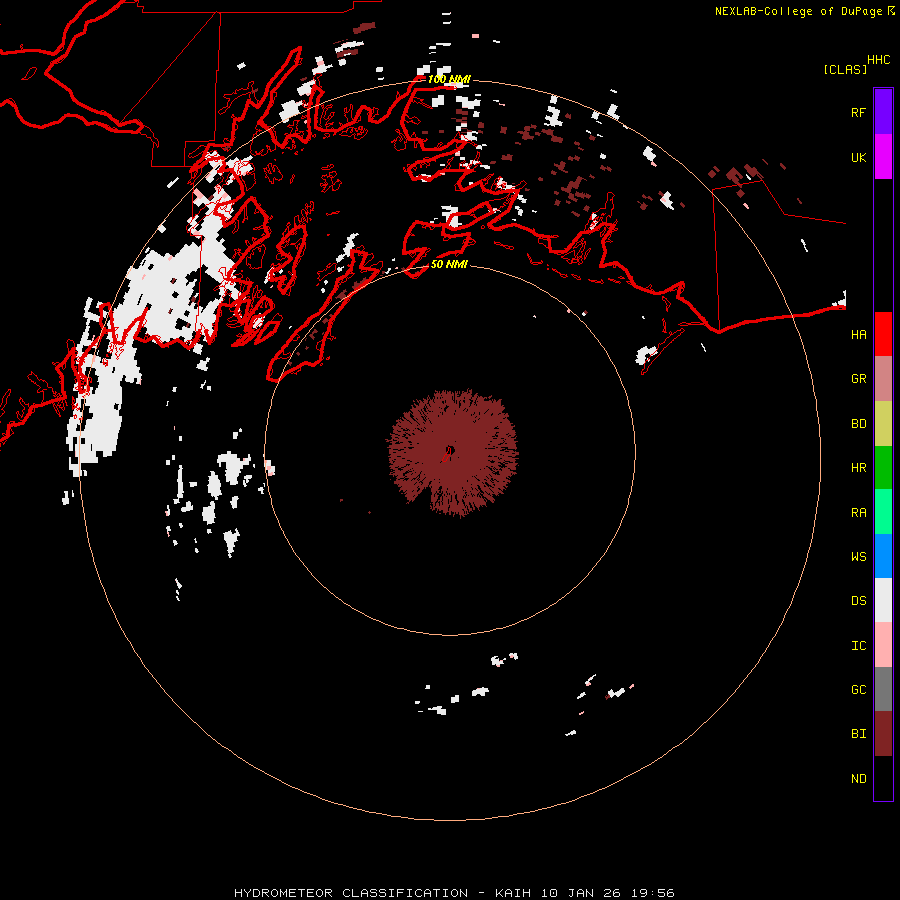Click the Hydrometeor Classification KAIH timestamp caption
This screenshot has height=900, width=900.
[x=454, y=893]
